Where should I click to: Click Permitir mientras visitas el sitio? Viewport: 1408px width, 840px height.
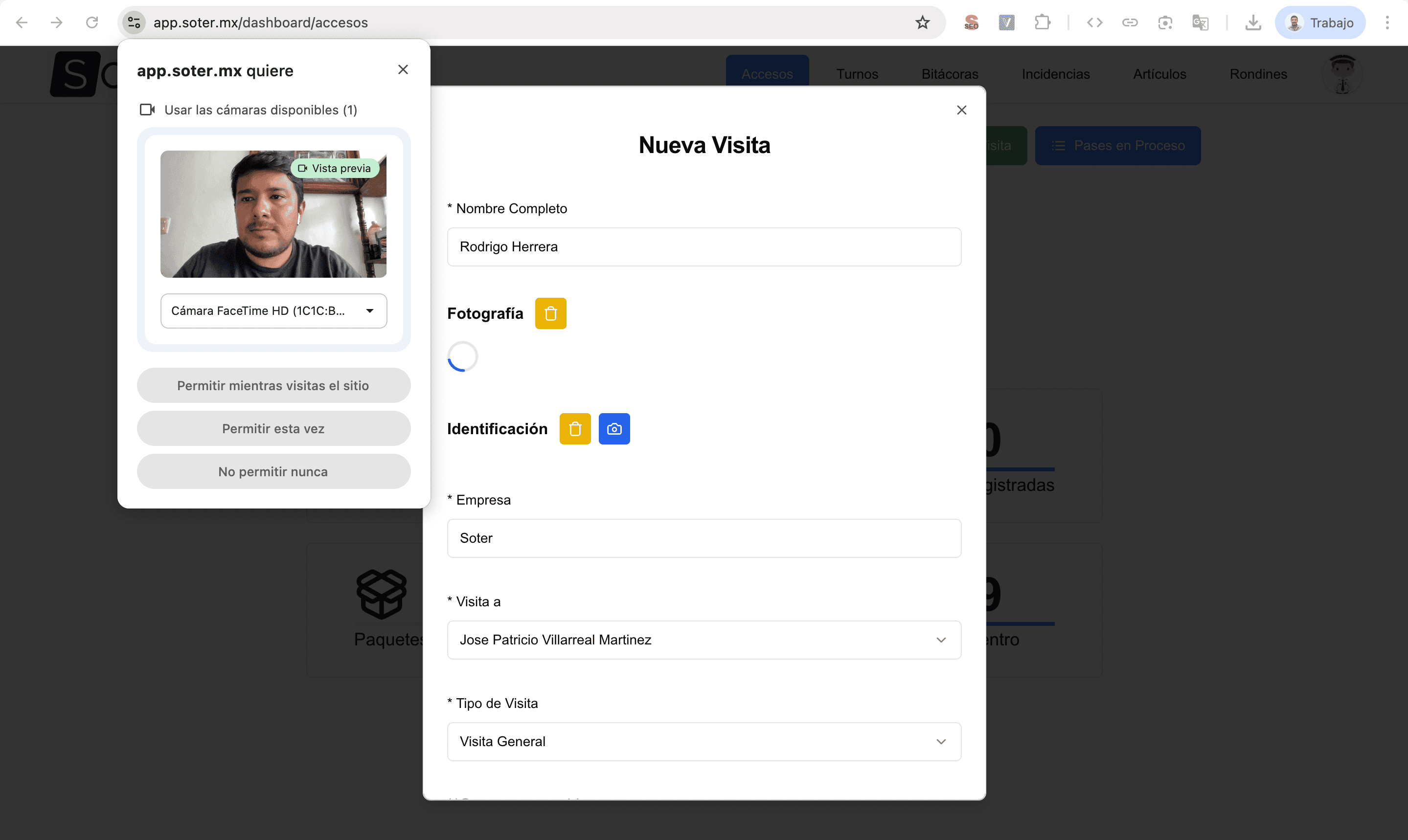click(273, 385)
